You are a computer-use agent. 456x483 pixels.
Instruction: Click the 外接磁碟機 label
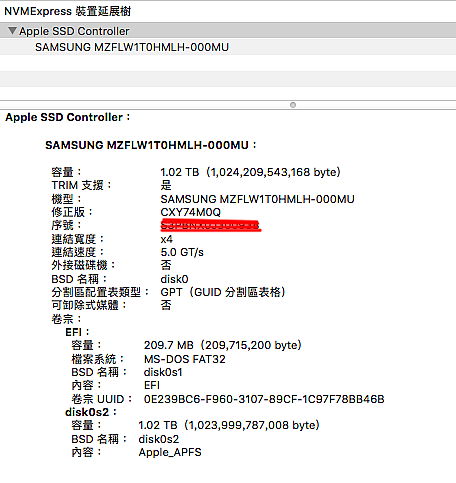[83, 265]
